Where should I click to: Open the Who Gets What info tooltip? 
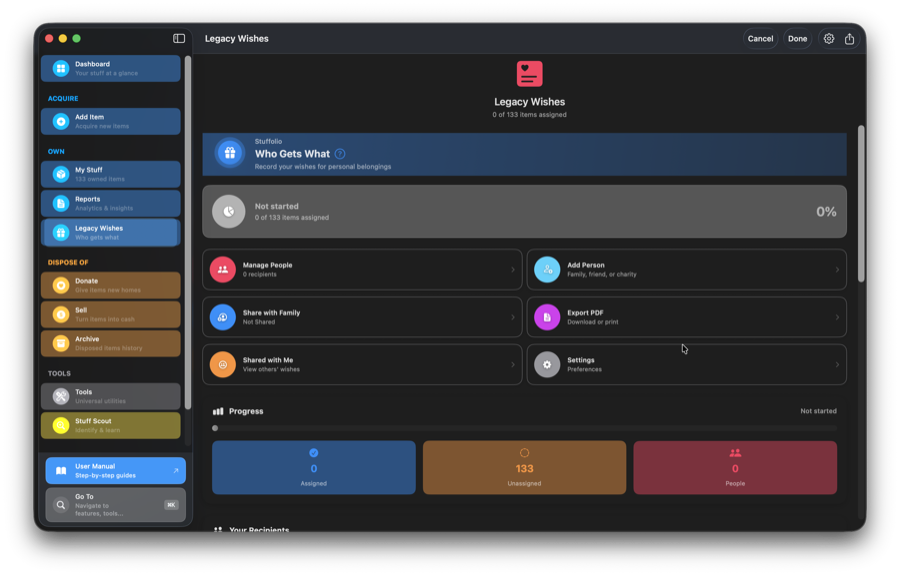coord(338,153)
